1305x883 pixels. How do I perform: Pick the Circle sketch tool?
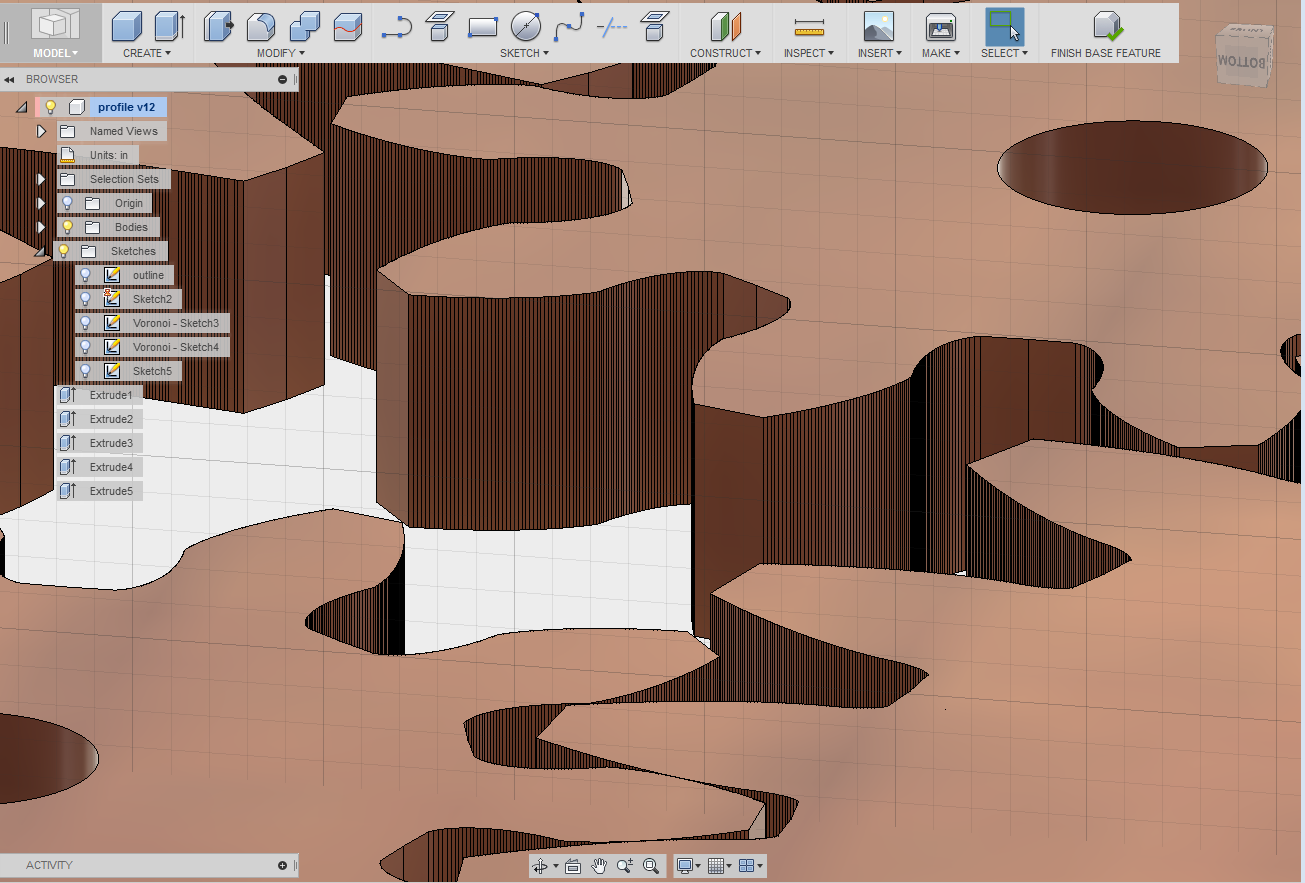(524, 27)
